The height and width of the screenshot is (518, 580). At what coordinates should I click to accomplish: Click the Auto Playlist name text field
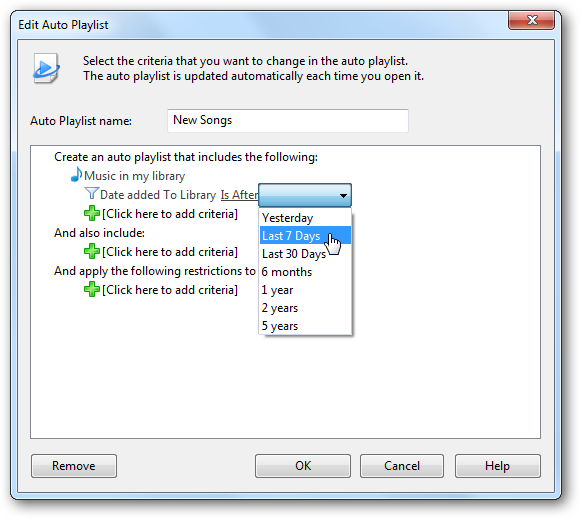tap(288, 121)
